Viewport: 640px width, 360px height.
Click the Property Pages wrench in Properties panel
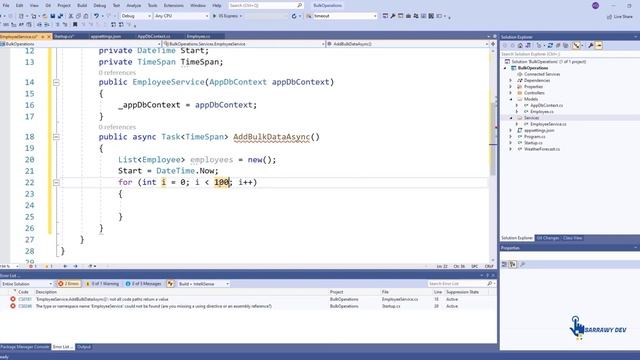point(522,264)
